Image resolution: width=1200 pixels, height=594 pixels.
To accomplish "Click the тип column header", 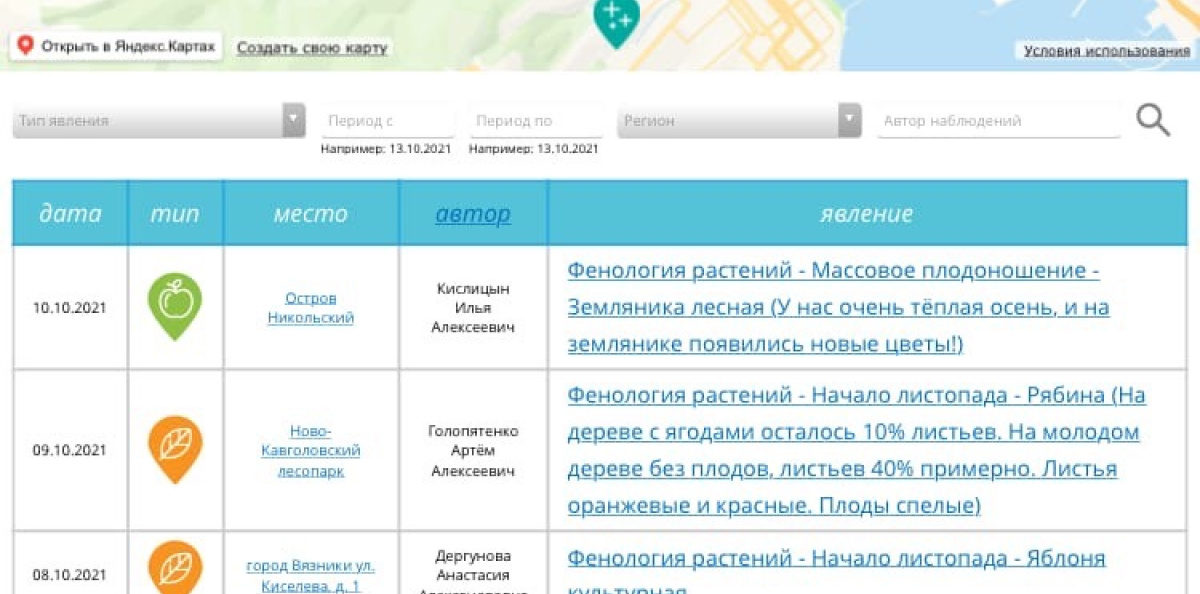I will click(x=175, y=213).
